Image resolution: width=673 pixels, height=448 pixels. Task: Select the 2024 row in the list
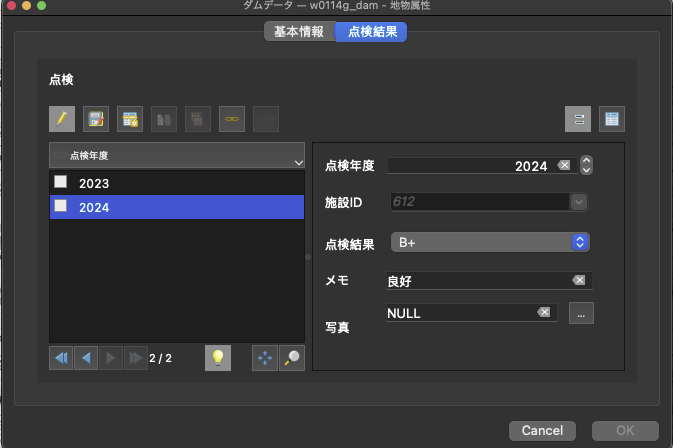pyautogui.click(x=177, y=207)
